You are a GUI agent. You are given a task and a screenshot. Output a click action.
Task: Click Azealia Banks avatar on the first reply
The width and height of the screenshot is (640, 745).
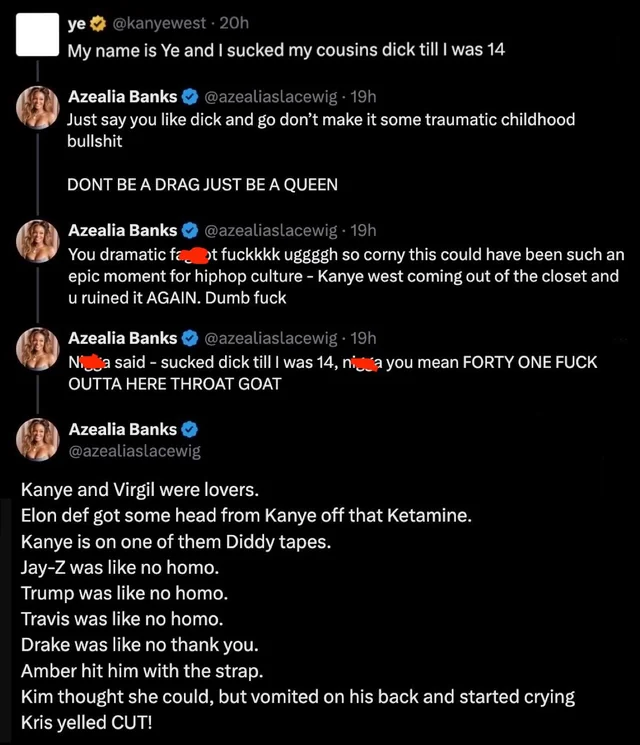click(x=37, y=108)
